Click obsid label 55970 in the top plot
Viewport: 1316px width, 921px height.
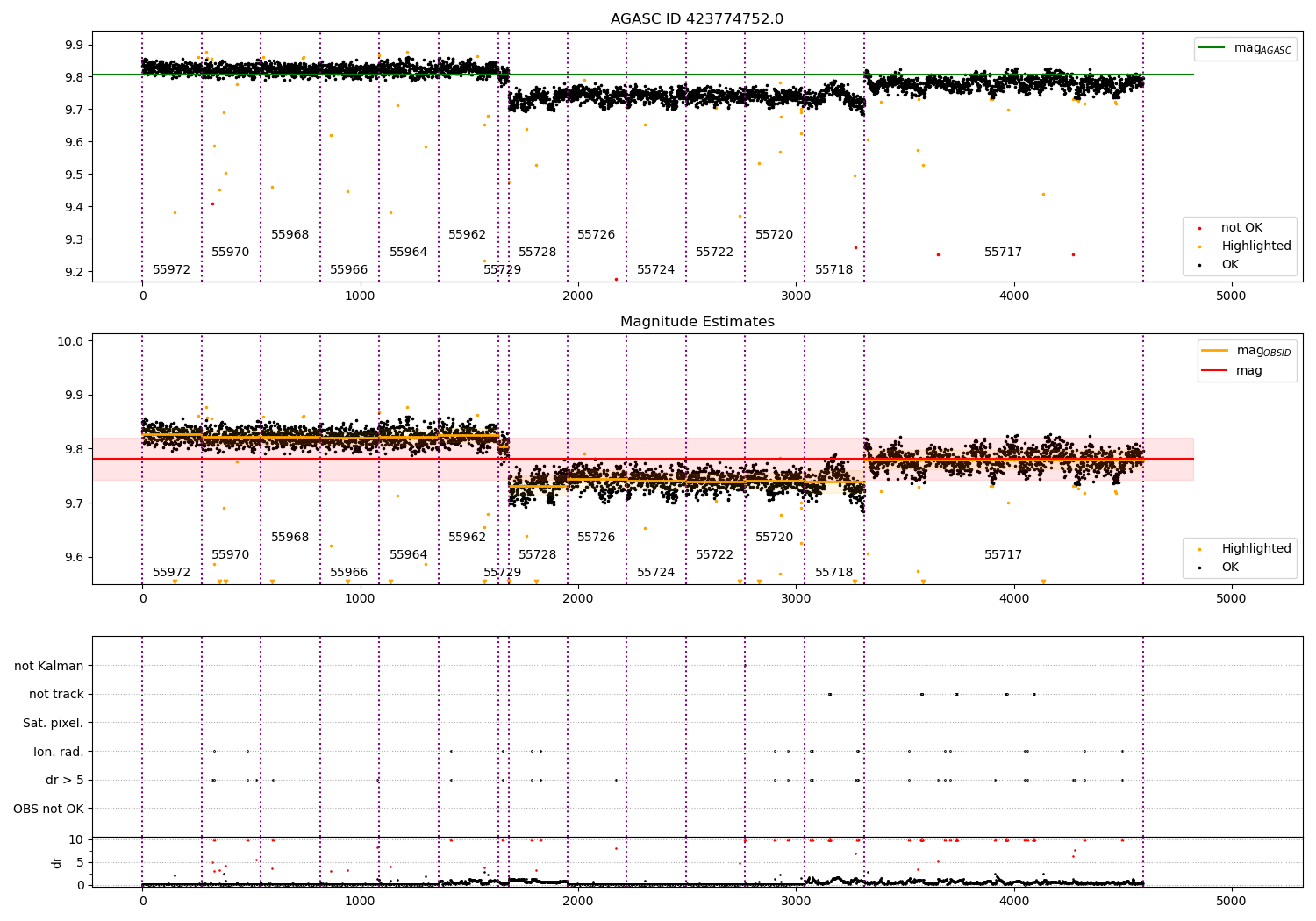click(231, 253)
